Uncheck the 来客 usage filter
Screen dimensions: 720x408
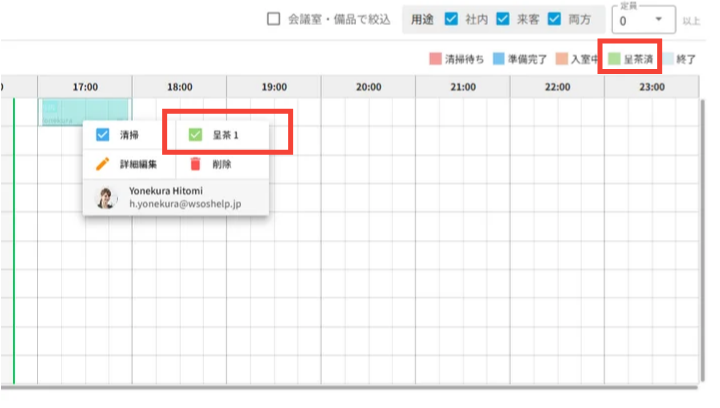[503, 19]
